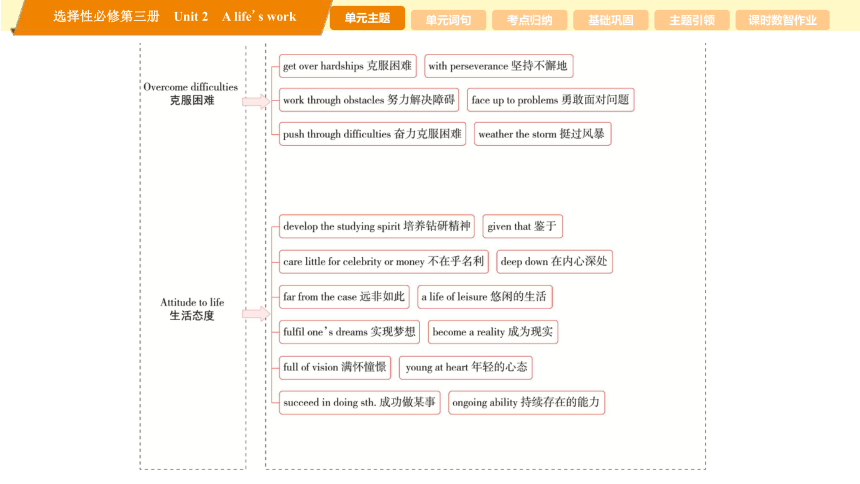Select 'young at heart 年轻的心态'
This screenshot has width=860, height=484.
point(466,367)
